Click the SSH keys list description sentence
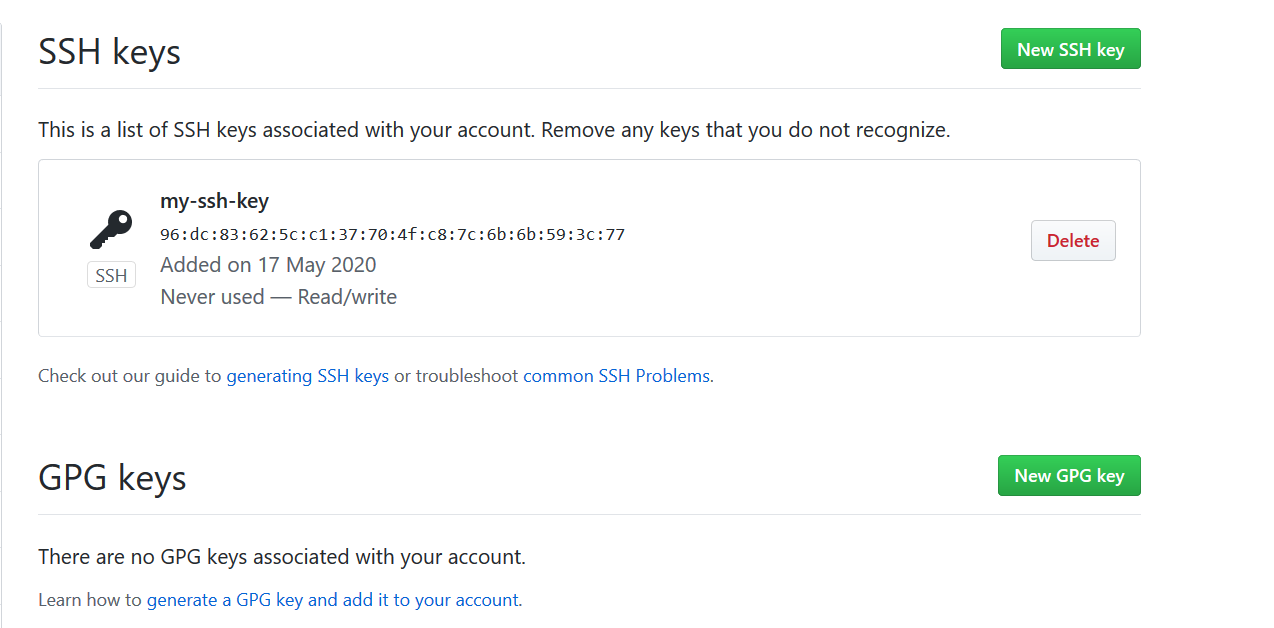The width and height of the screenshot is (1274, 628). (x=493, y=130)
